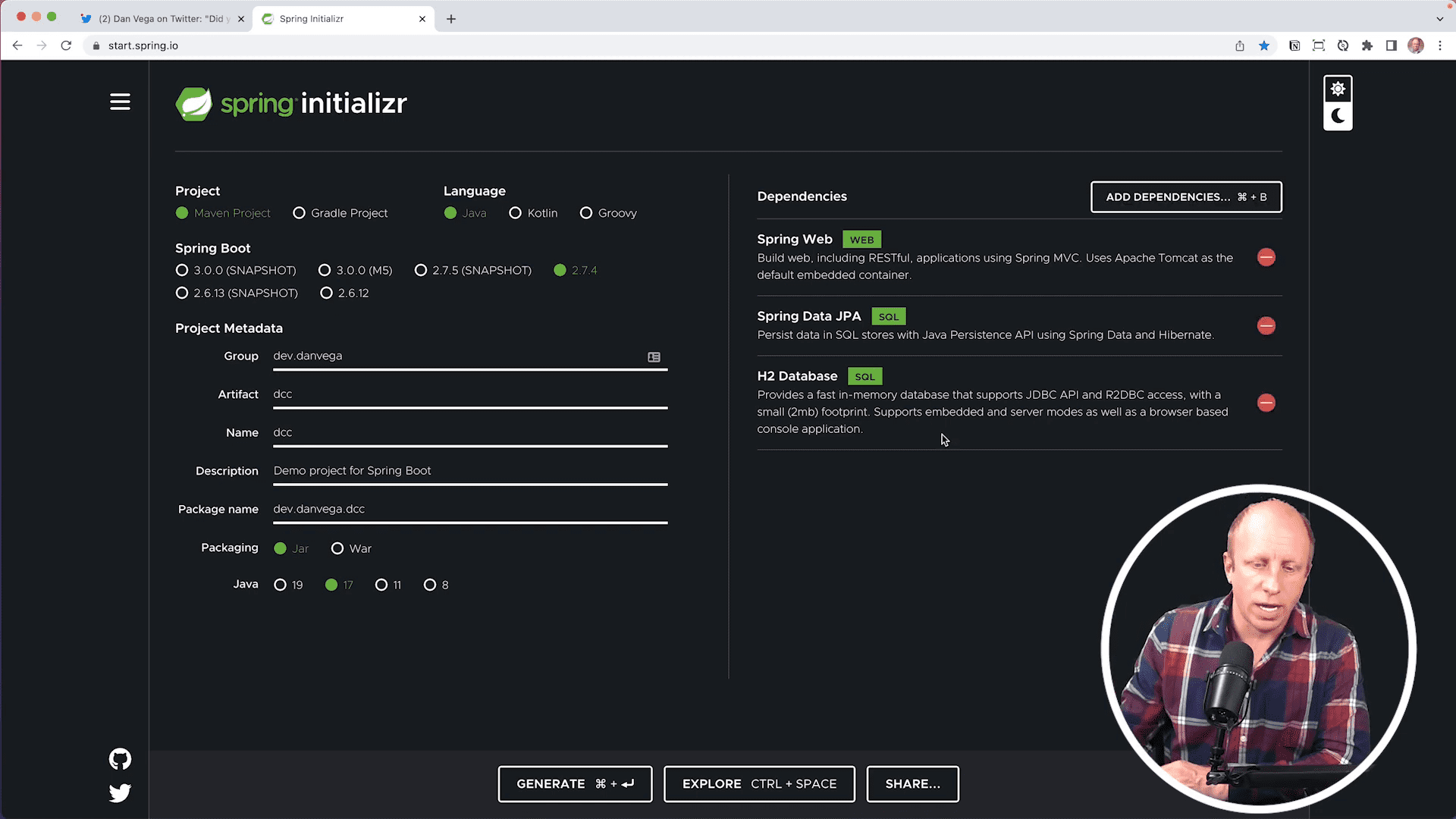Open the Twitter link at bottom left
Image resolution: width=1456 pixels, height=819 pixels.
(x=120, y=792)
